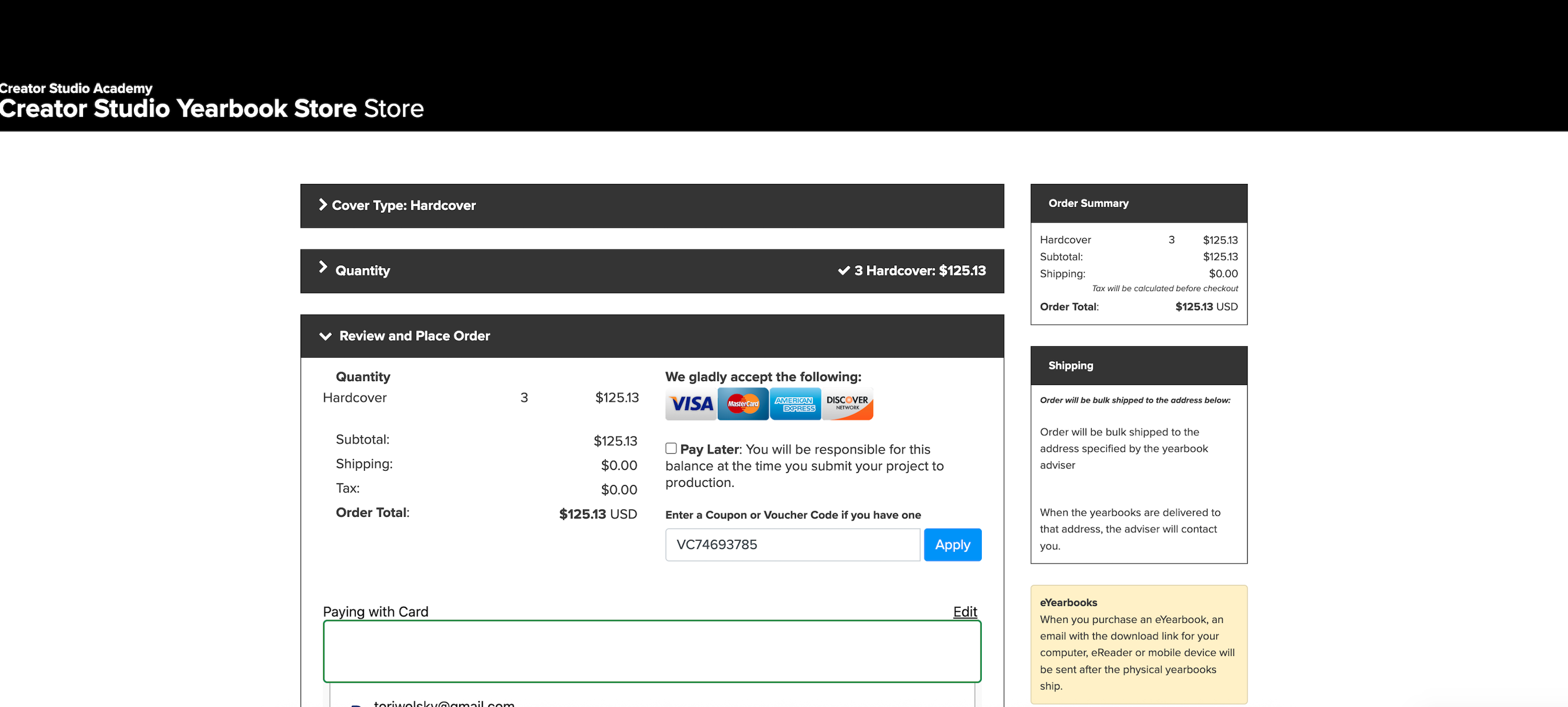Click the checkmark beside 3 Hardcover
The image size is (1568, 707).
tap(844, 271)
